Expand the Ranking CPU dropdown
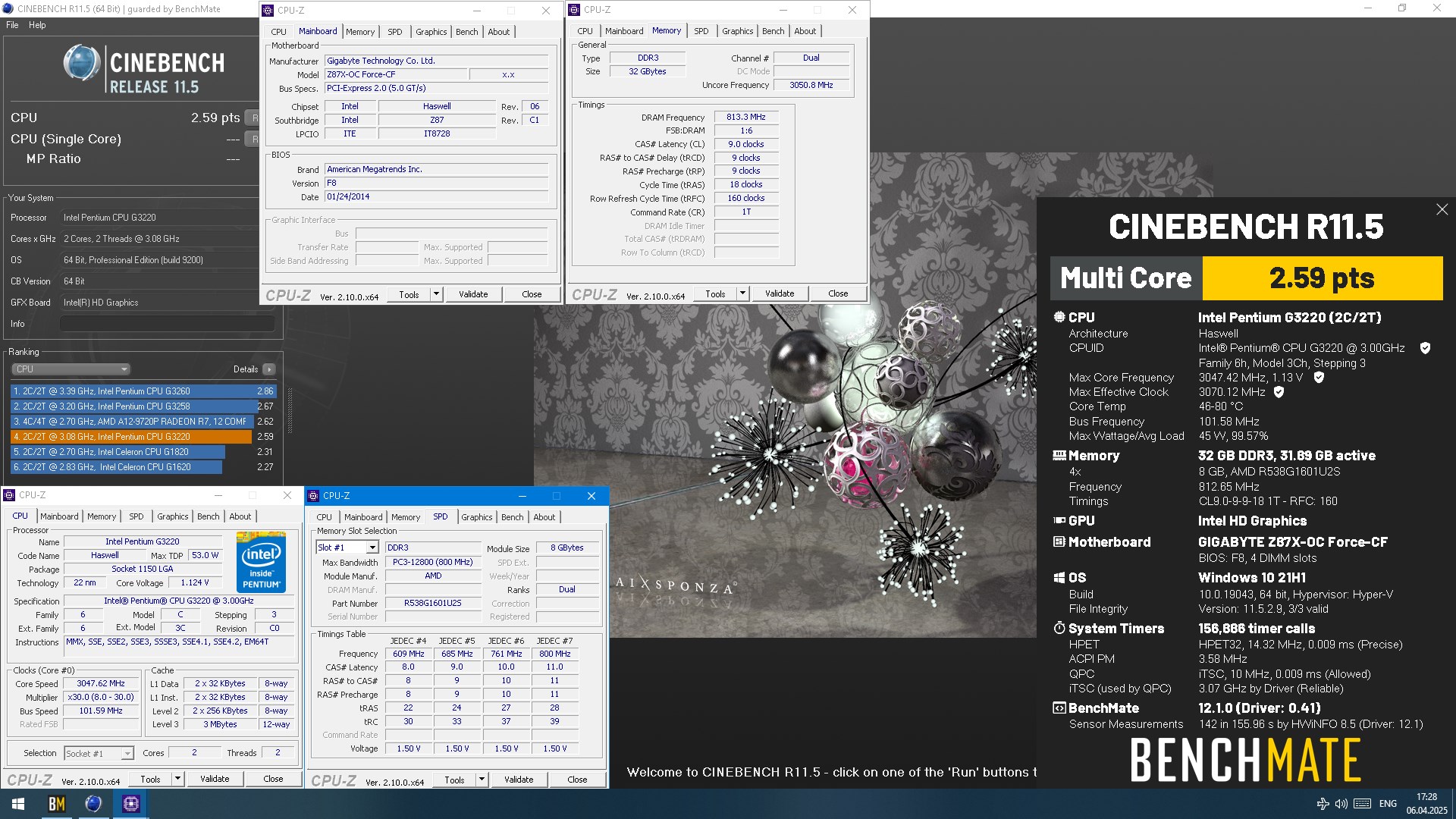Viewport: 1456px width, 819px height. click(x=71, y=369)
